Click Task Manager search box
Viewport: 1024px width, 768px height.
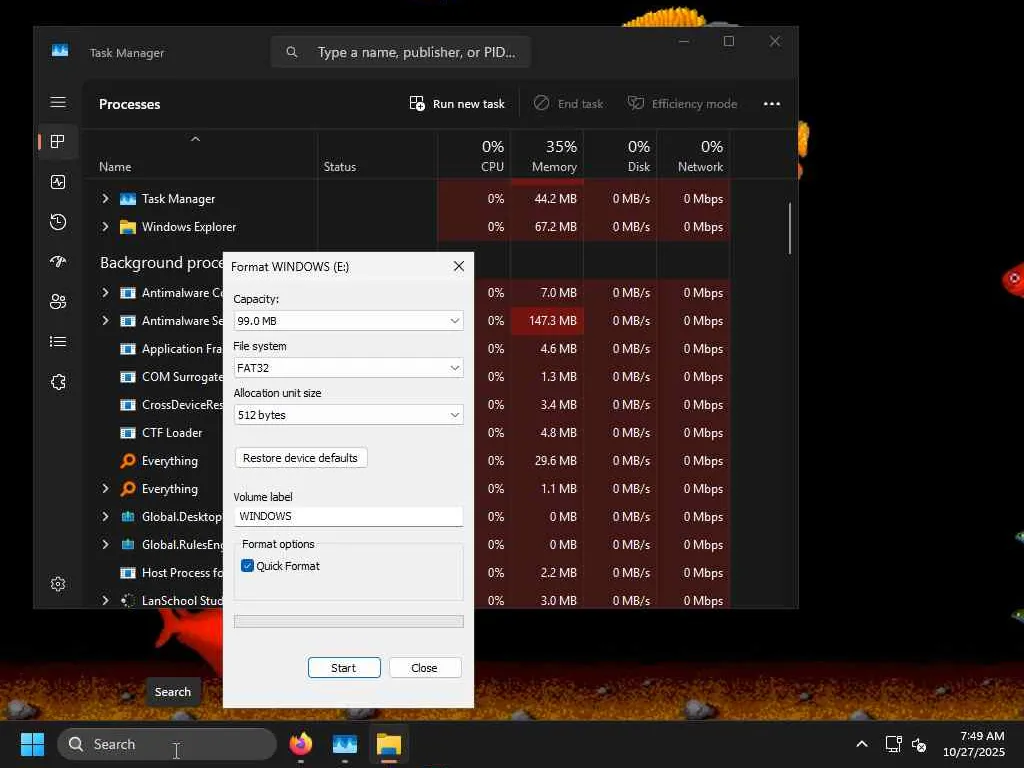(400, 52)
